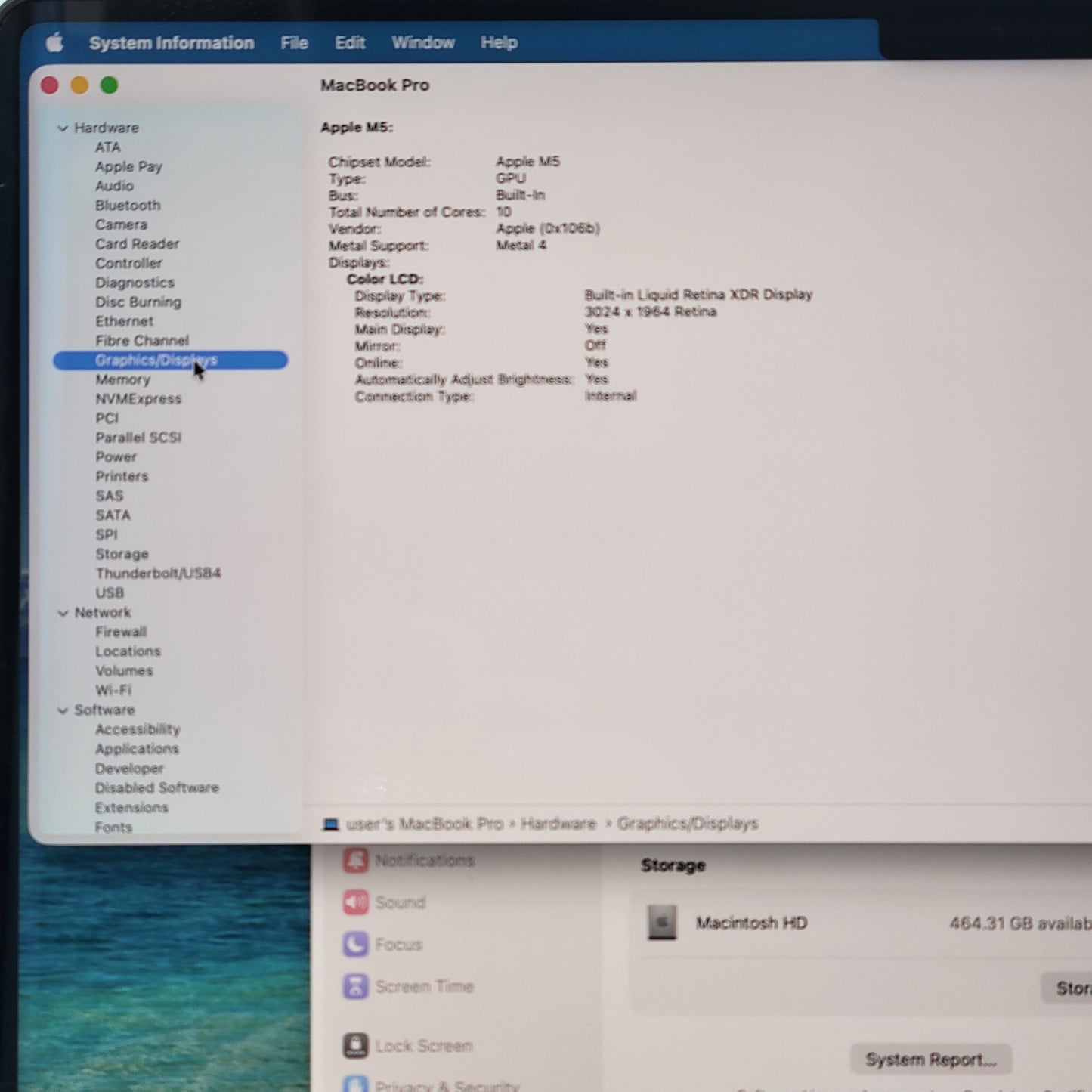The width and height of the screenshot is (1092, 1092).
Task: Open the Window menu
Action: (423, 43)
